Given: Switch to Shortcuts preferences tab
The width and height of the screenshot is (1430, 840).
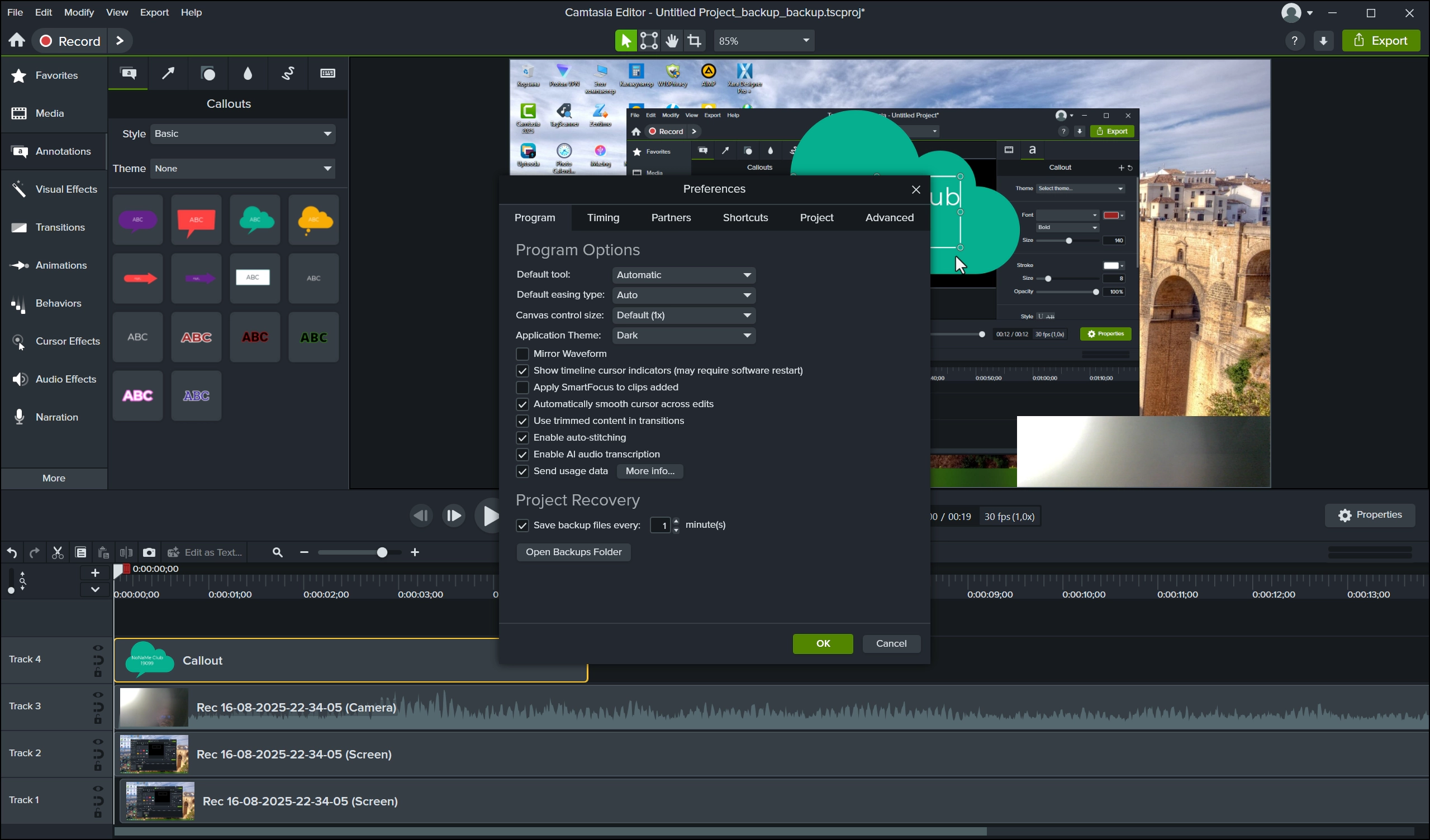Looking at the screenshot, I should click(745, 218).
